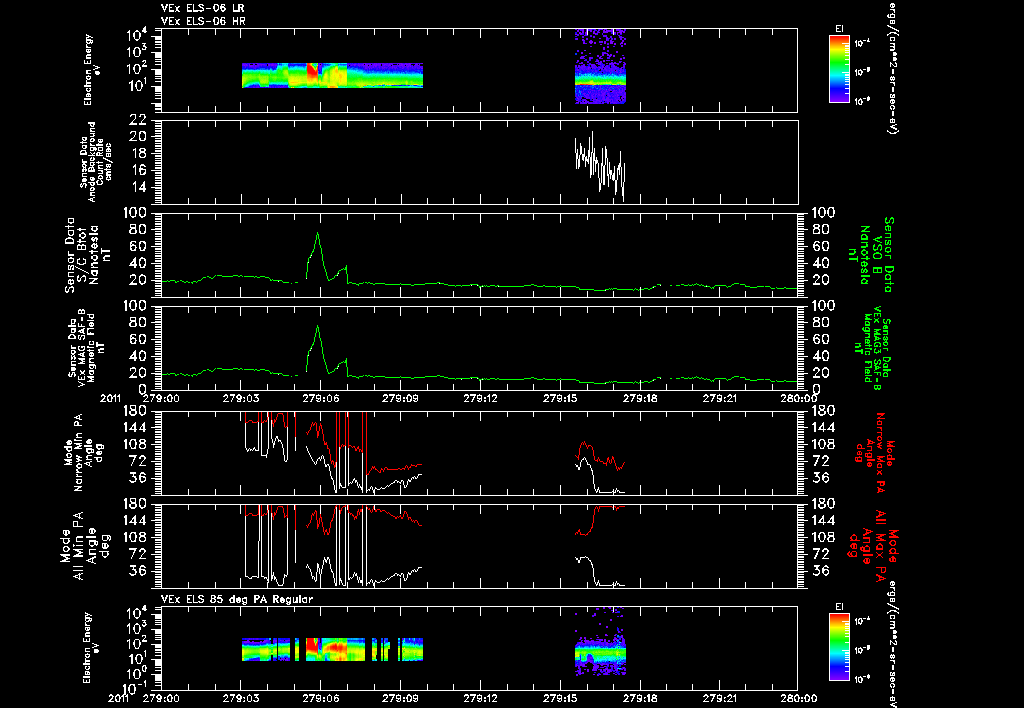Click the Btot magnetic field peak in the S/C Btot panel

coord(318,234)
